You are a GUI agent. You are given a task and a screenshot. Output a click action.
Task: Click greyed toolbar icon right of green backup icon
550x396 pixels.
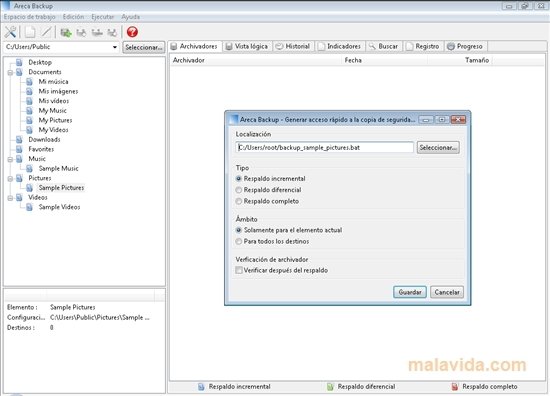pos(81,33)
